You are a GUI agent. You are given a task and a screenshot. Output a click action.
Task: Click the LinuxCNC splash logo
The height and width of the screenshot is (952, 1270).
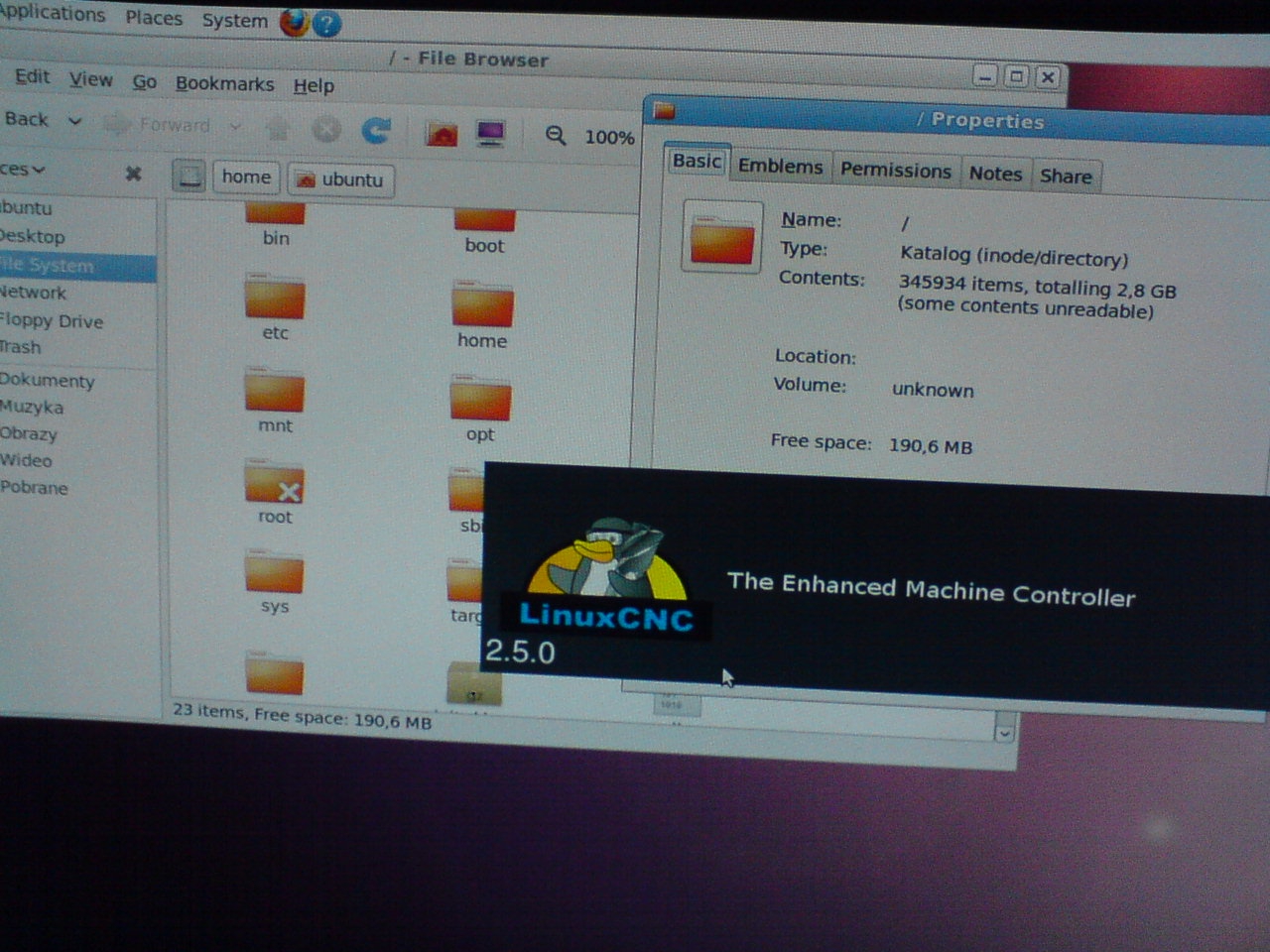point(606,577)
